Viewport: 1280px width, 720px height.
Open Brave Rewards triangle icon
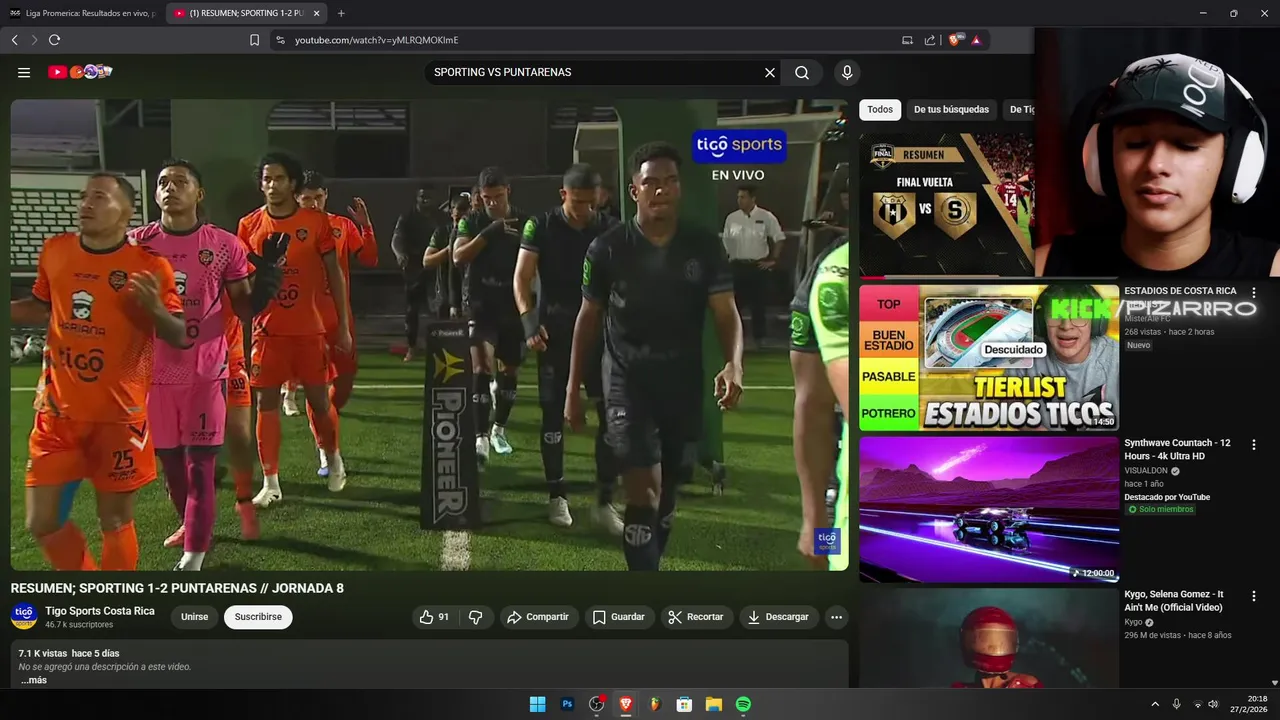click(x=976, y=40)
